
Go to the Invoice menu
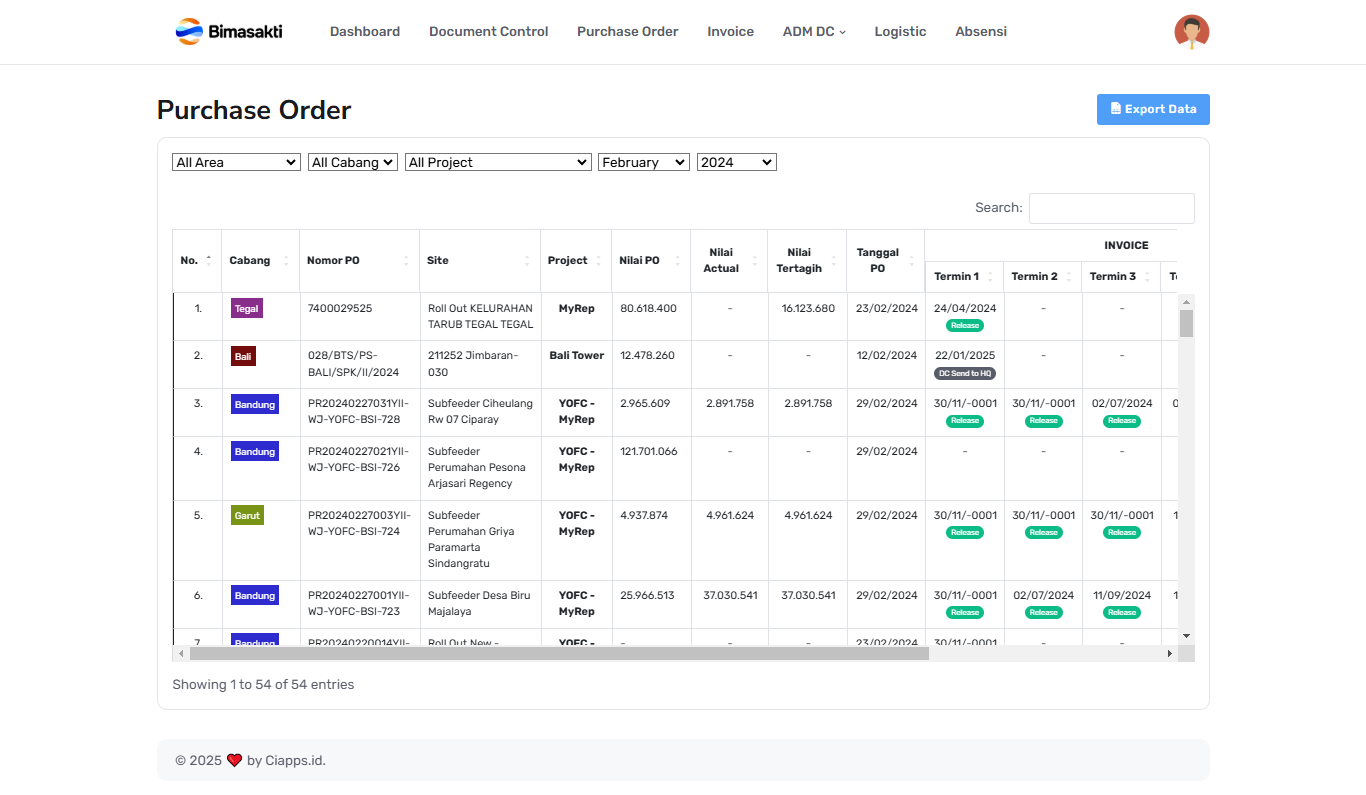click(730, 32)
